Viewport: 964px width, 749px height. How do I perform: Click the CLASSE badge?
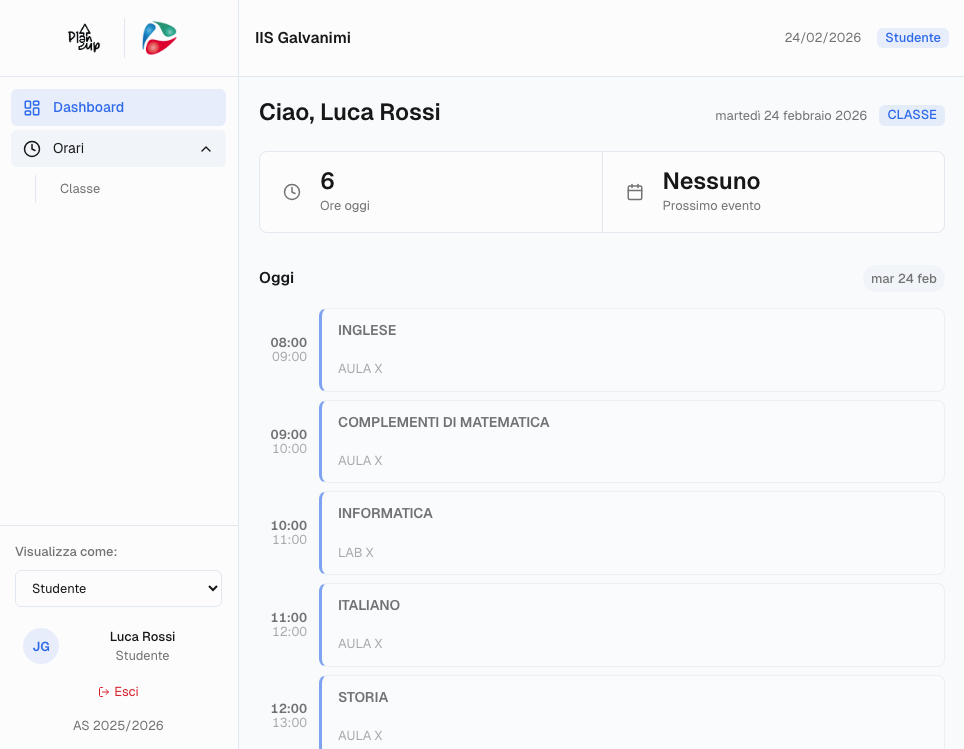[x=911, y=114]
